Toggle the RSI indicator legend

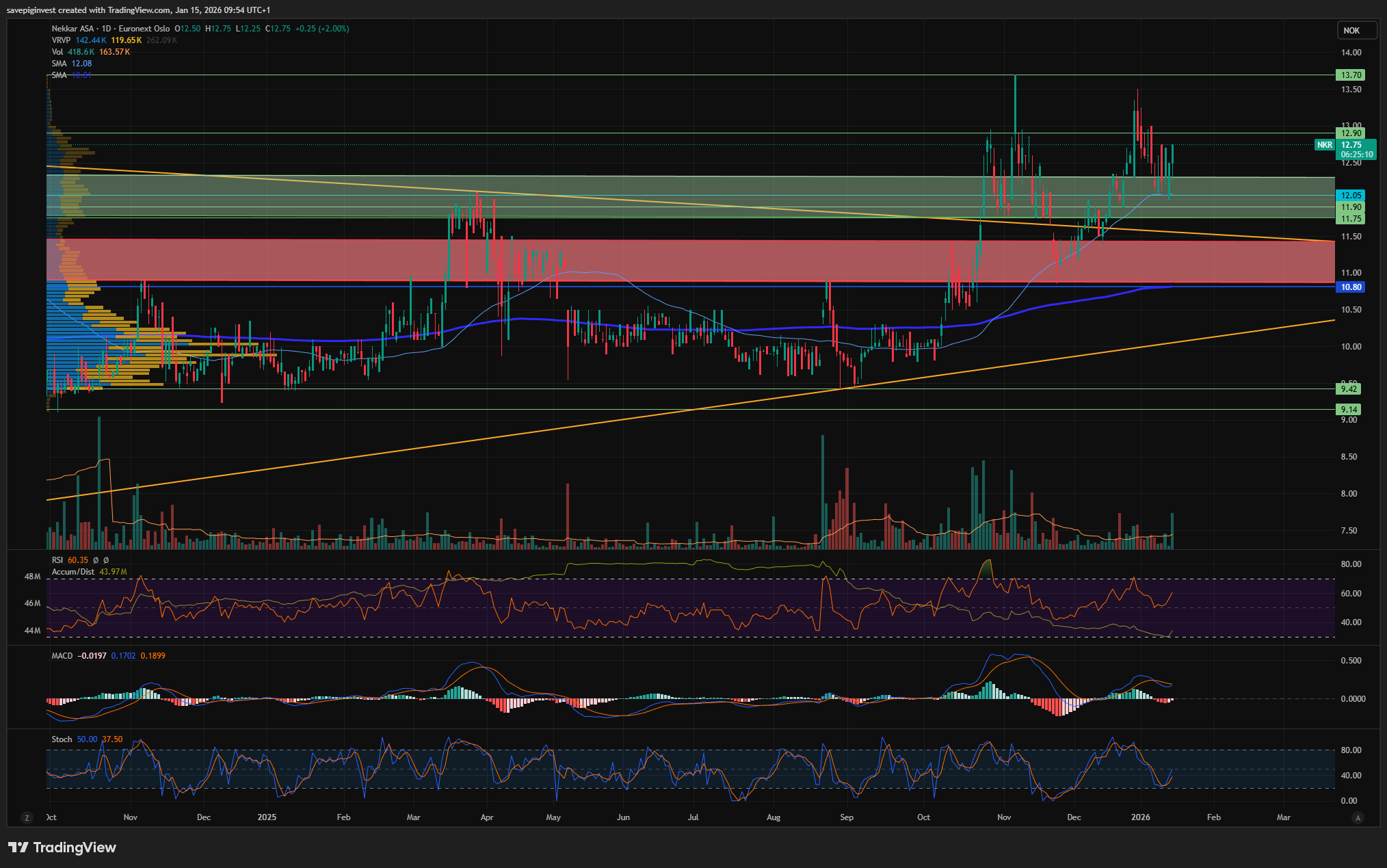coord(57,560)
